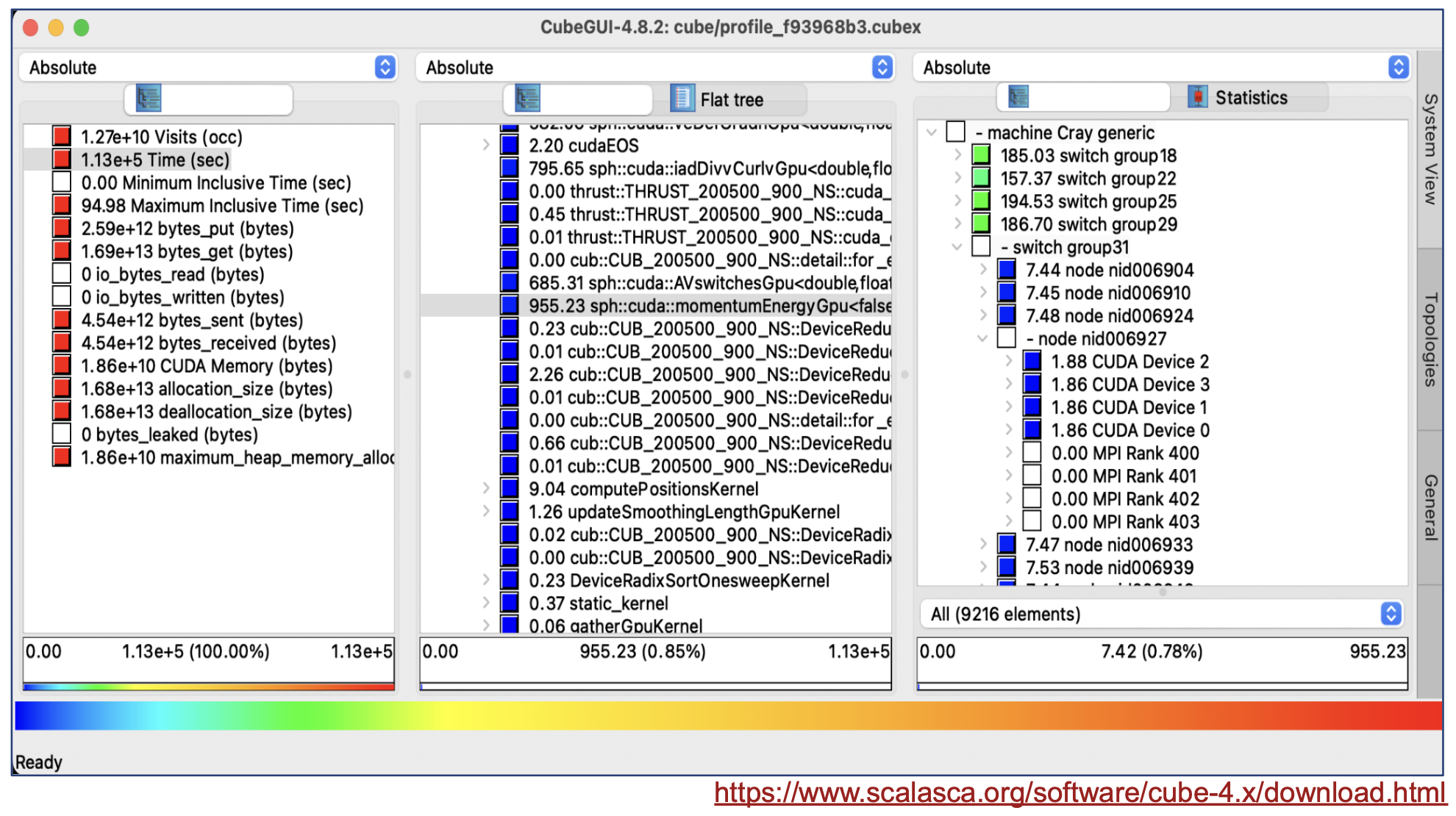Screen dimensions: 1456x816
Task: Open the All (9216 elements) dropdown
Action: pyautogui.click(x=1162, y=614)
